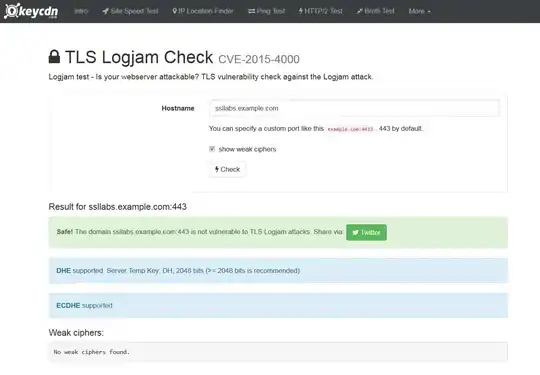Click the Check button
Screen dimensions: 540x375
227,169
